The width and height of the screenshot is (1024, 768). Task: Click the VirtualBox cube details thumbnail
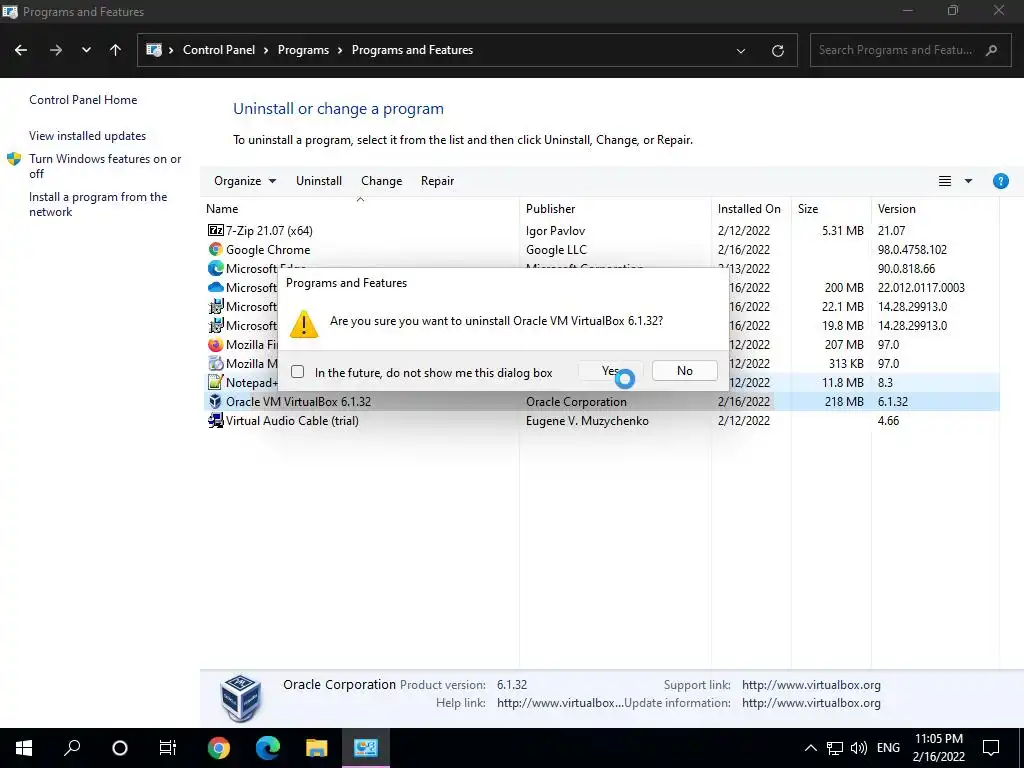pyautogui.click(x=241, y=698)
